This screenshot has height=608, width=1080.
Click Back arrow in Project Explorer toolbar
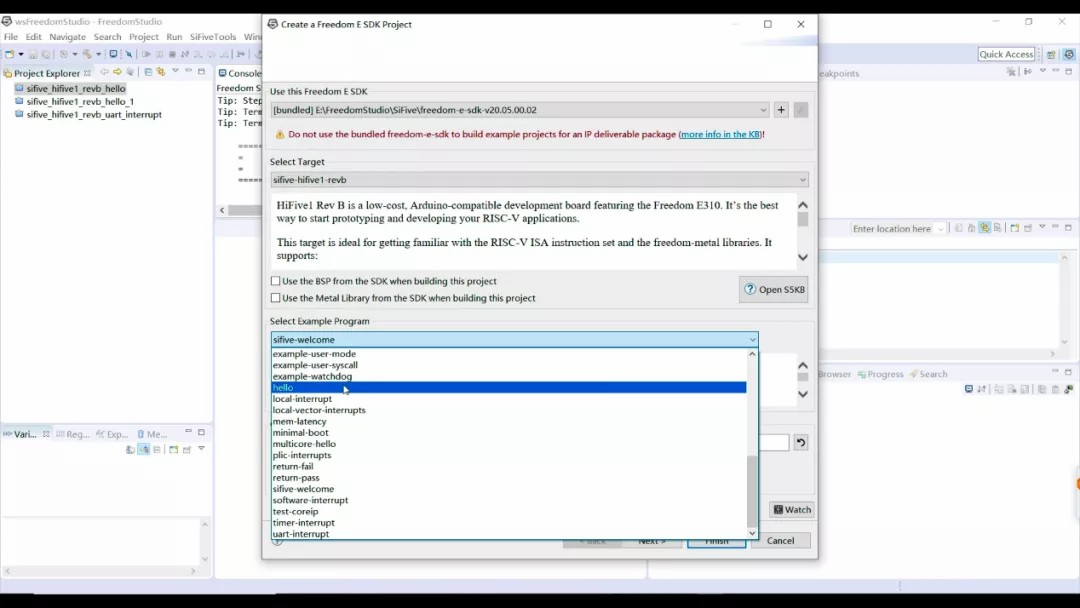pyautogui.click(x=105, y=72)
